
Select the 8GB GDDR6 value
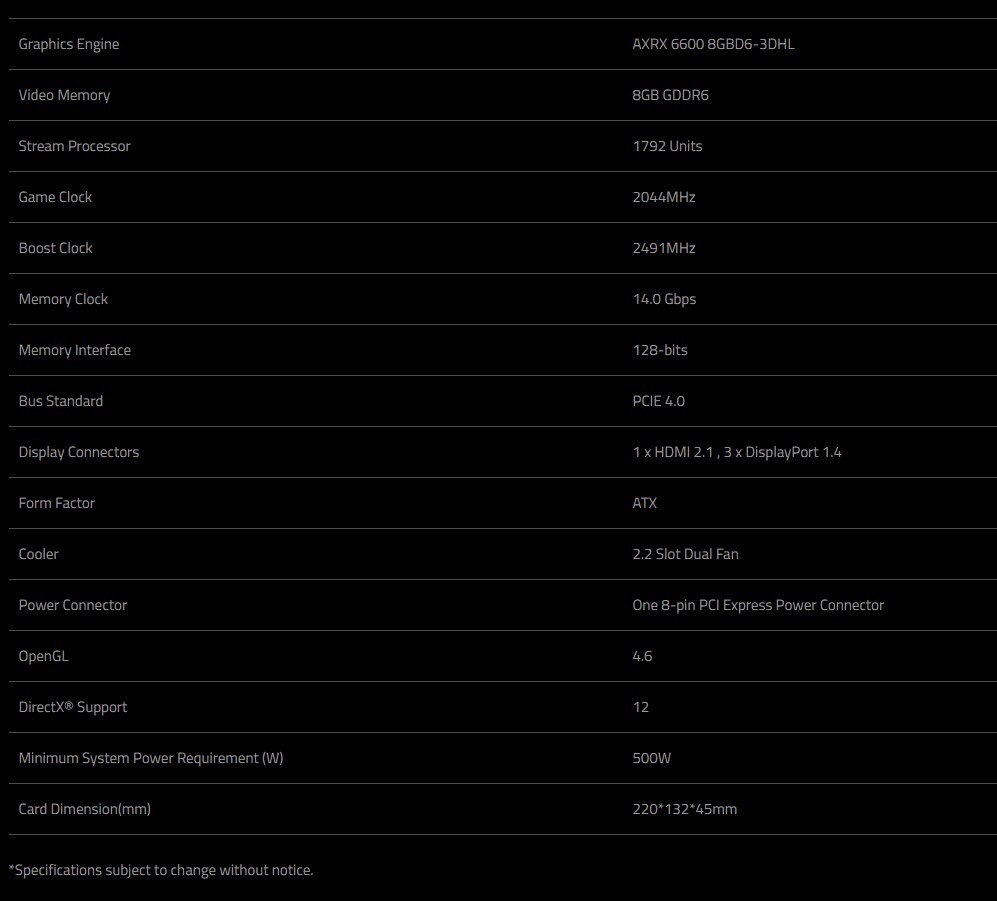(x=670, y=95)
